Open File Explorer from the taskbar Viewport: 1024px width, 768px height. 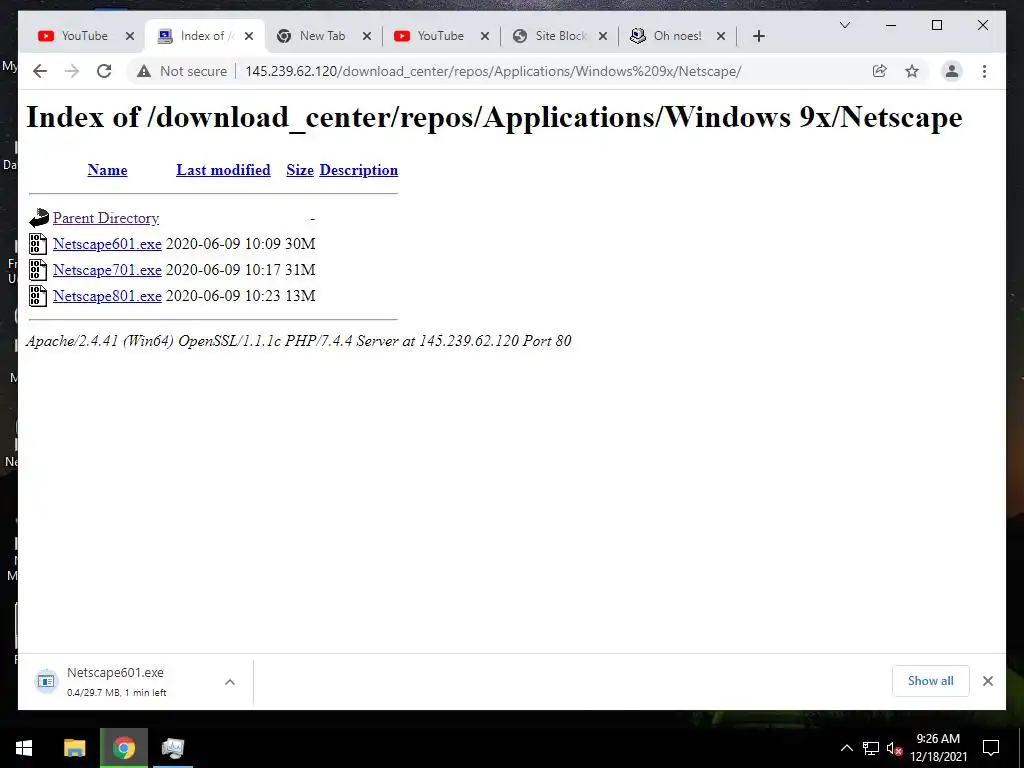pos(74,748)
